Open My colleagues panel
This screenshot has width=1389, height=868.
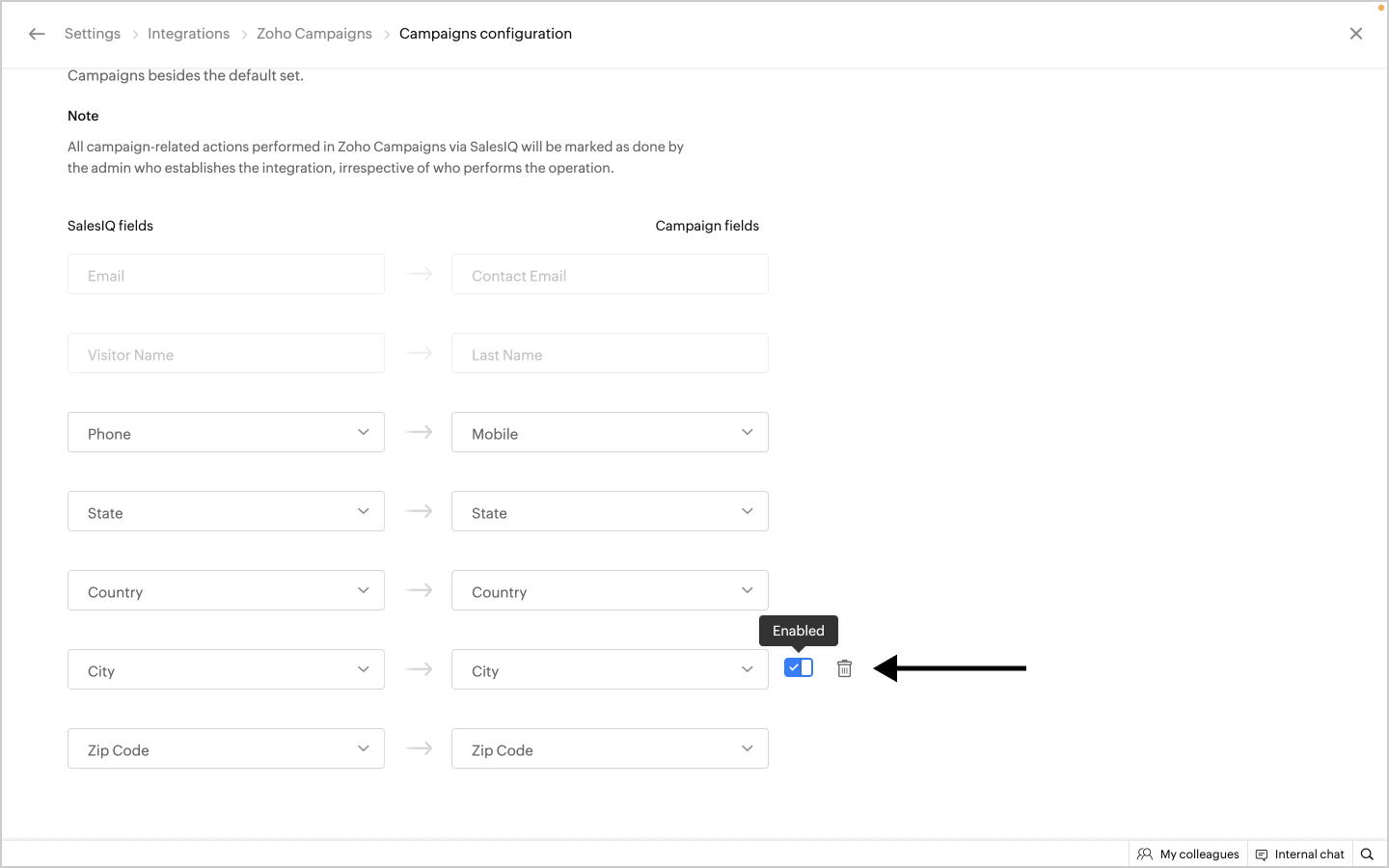coord(1188,854)
